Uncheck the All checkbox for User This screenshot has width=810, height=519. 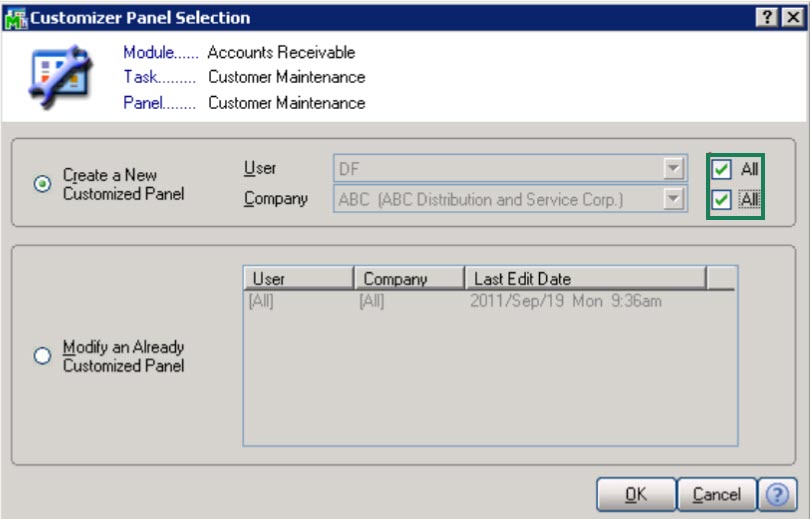click(721, 169)
